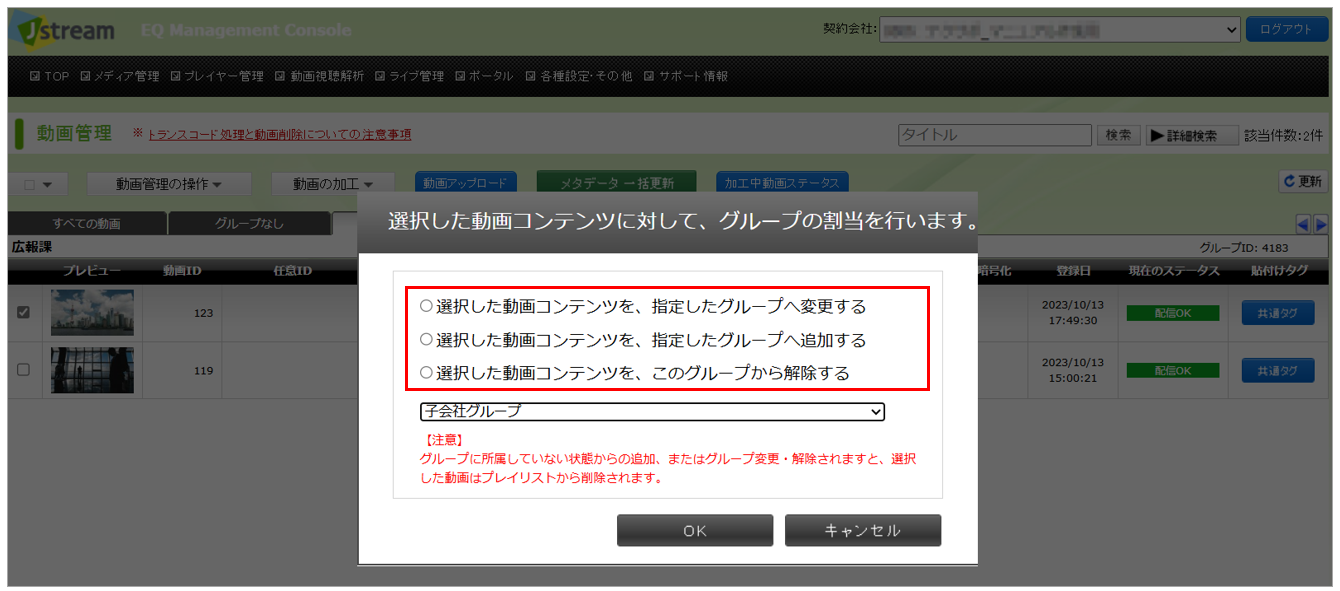
Task: Click 配信OK status for video 119
Action: pos(1173,370)
